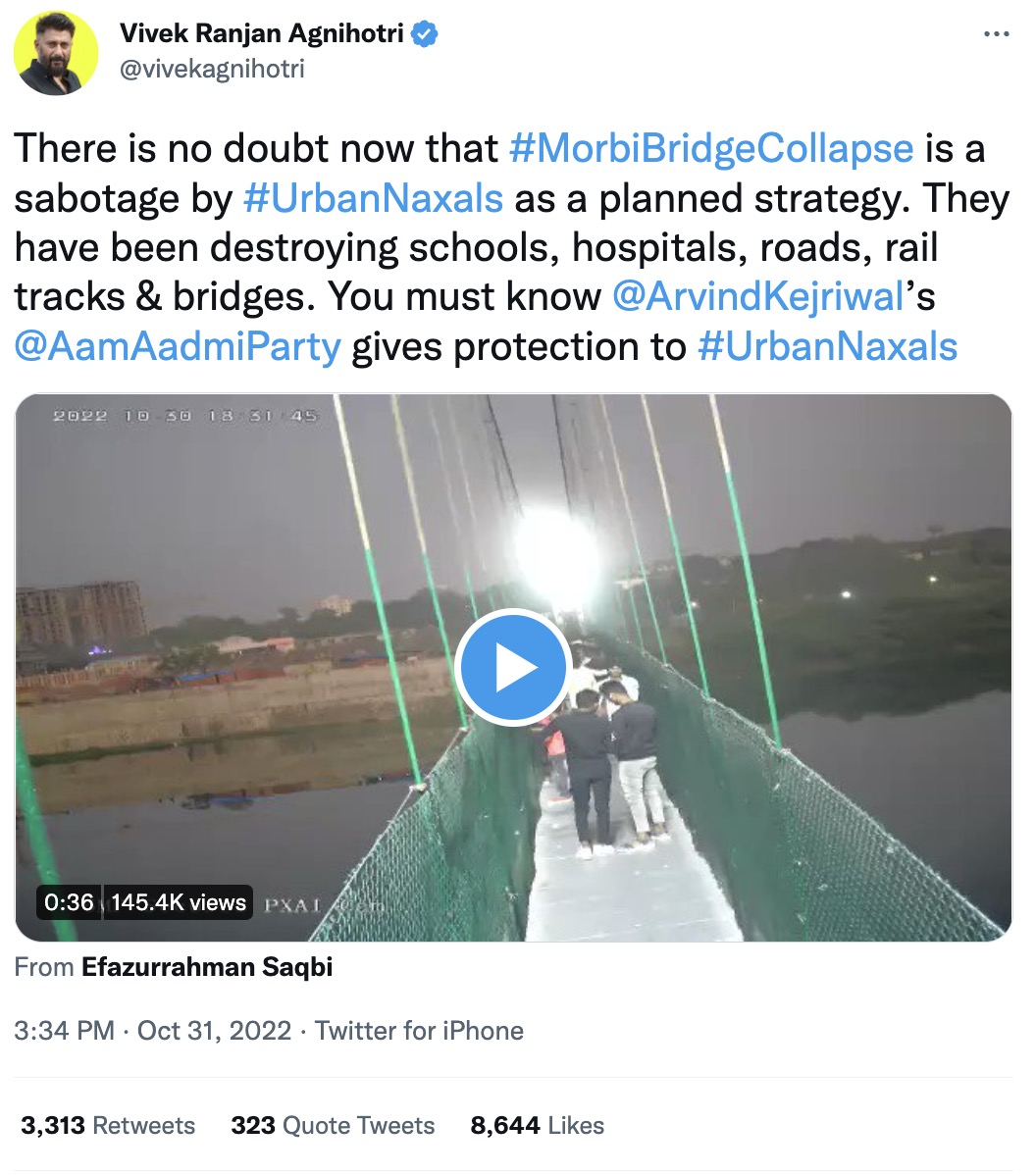
Task: Click the 145.4K views label
Action: pos(179,902)
